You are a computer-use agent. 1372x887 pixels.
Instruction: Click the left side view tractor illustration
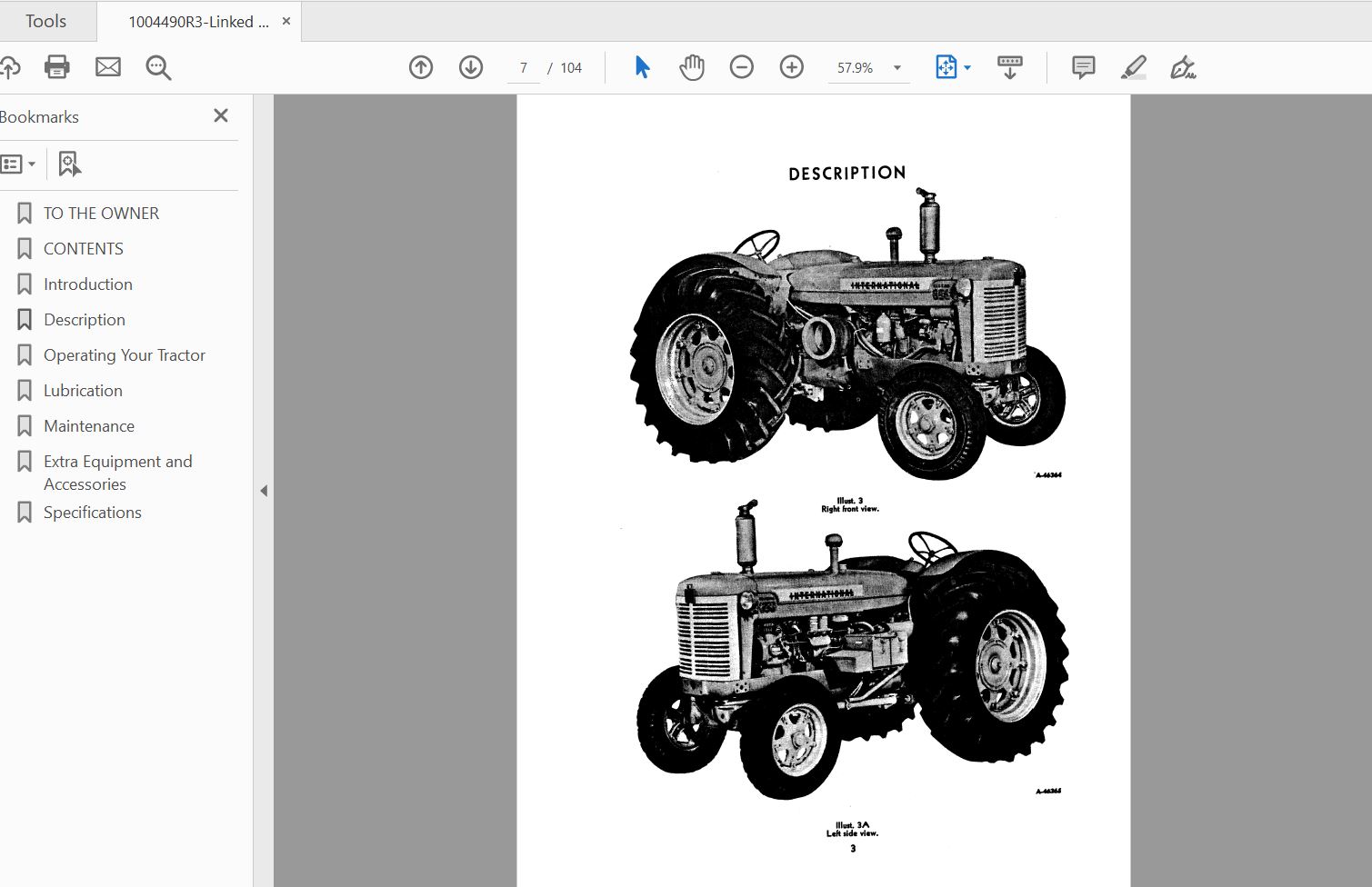pos(852,649)
